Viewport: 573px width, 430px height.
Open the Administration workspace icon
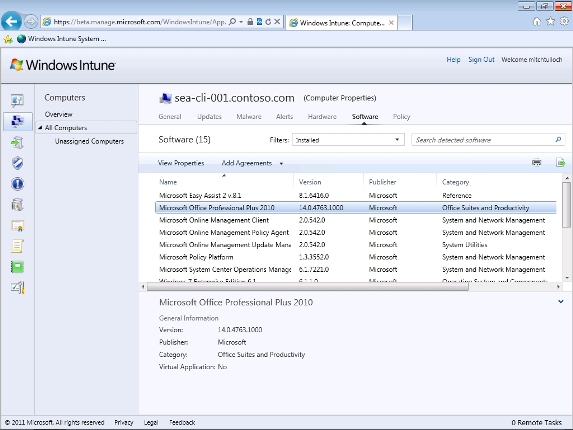pos(17,288)
